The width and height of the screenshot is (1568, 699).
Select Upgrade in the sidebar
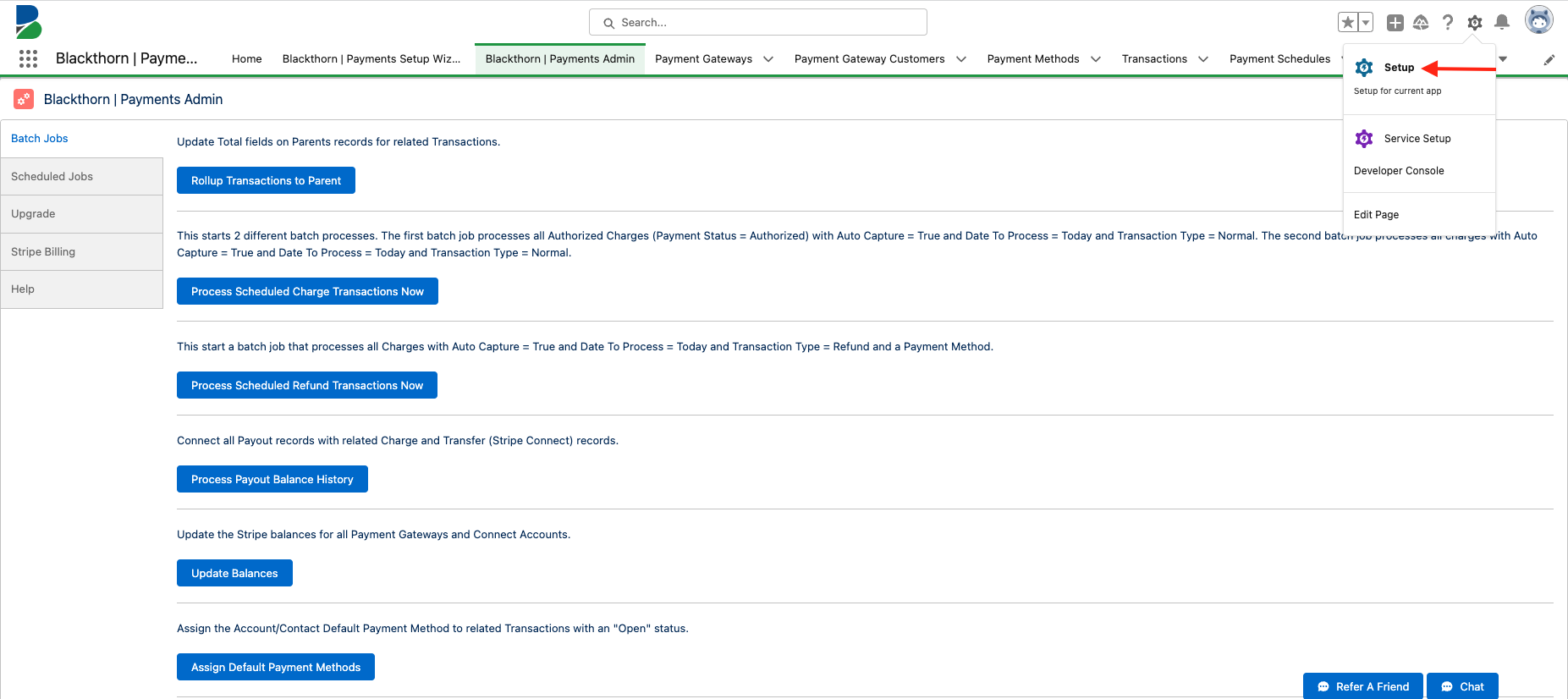pyautogui.click(x=82, y=214)
